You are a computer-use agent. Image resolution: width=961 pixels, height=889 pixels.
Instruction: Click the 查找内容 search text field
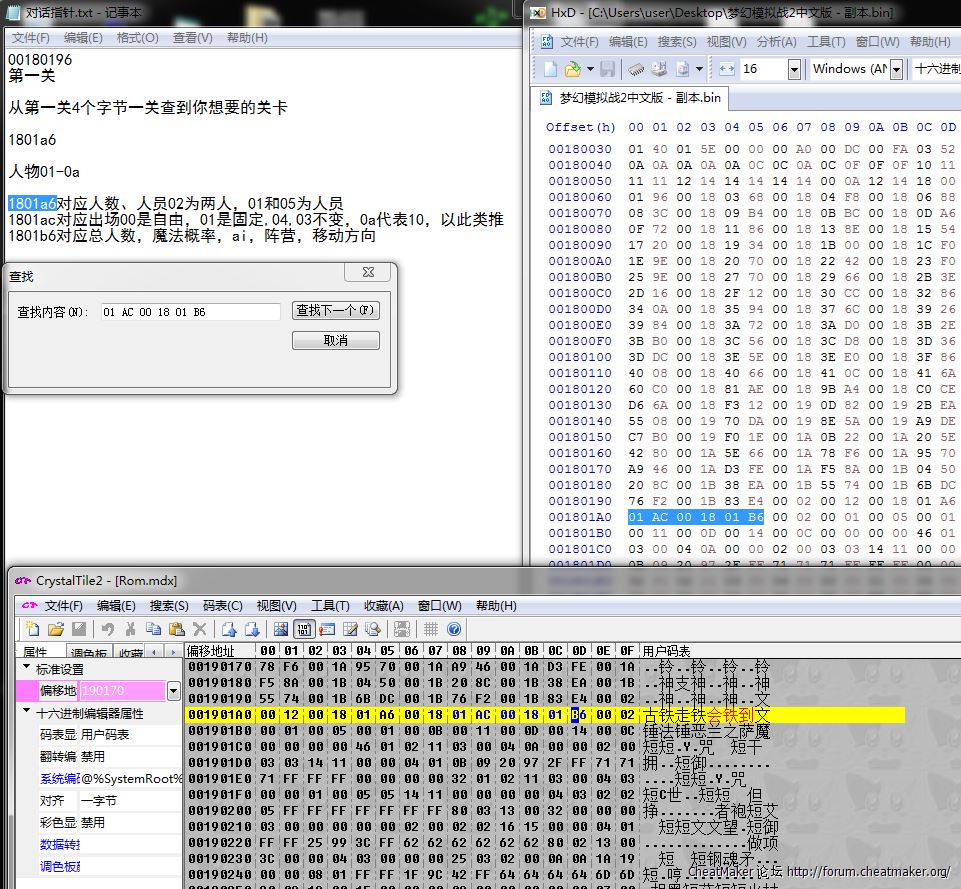[189, 312]
